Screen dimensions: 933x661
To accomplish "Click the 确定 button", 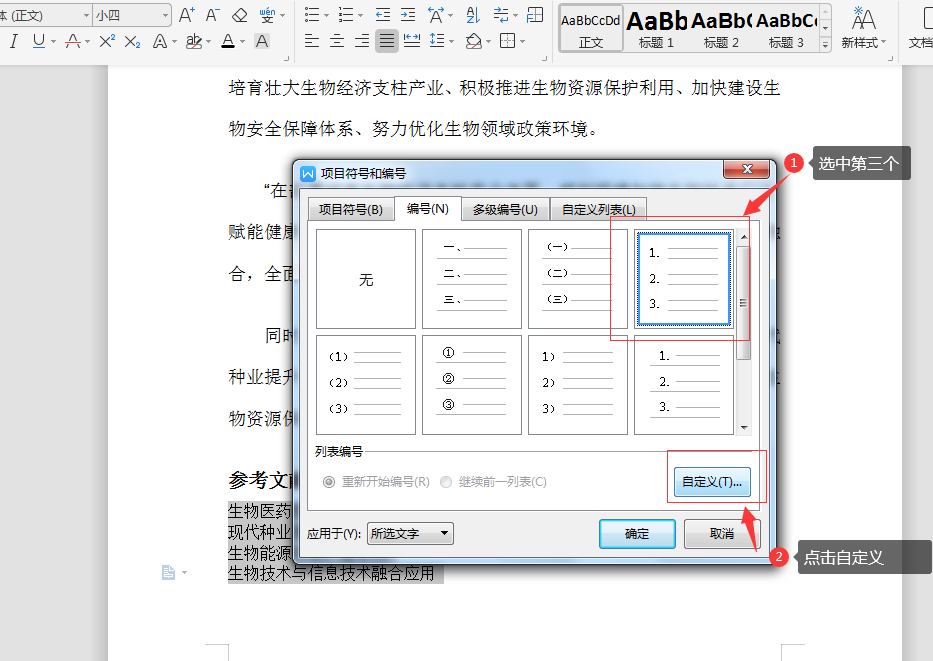I will [x=637, y=534].
